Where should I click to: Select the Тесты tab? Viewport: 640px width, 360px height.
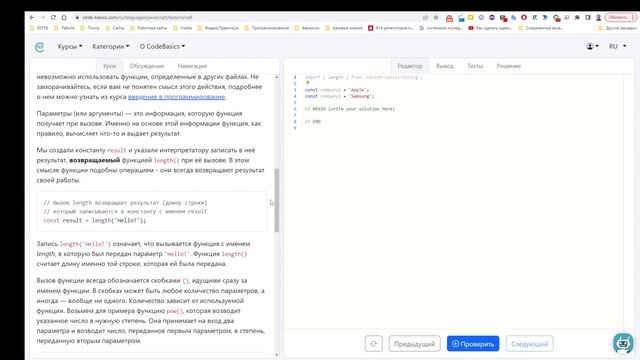(475, 66)
